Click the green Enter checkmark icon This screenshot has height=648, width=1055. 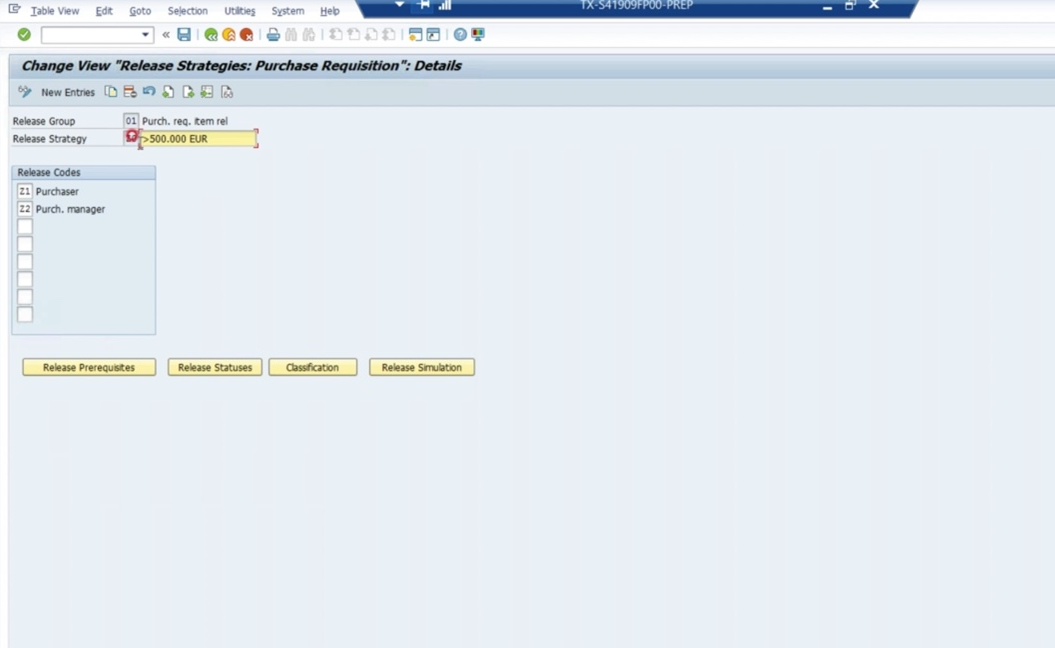coord(24,34)
